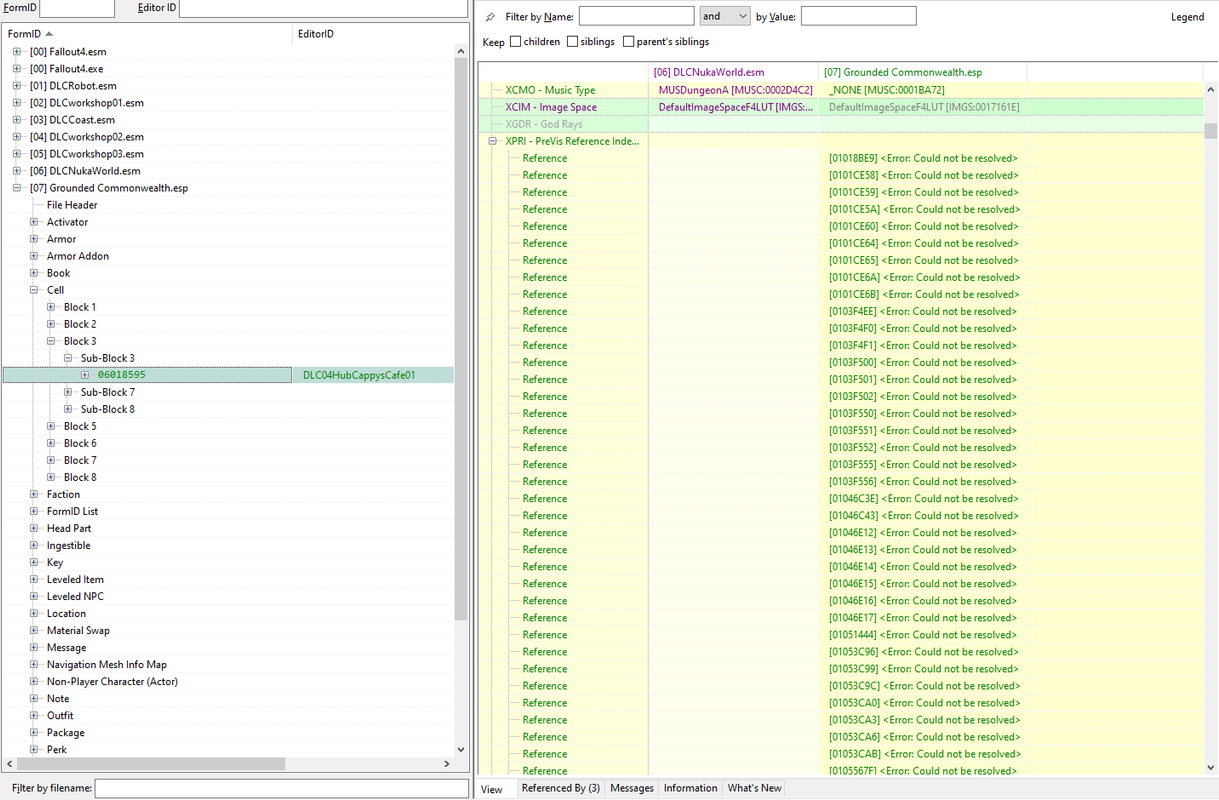Select _NONE [MUSC:0001BA72] value
This screenshot has height=800, width=1219.
pos(887,90)
